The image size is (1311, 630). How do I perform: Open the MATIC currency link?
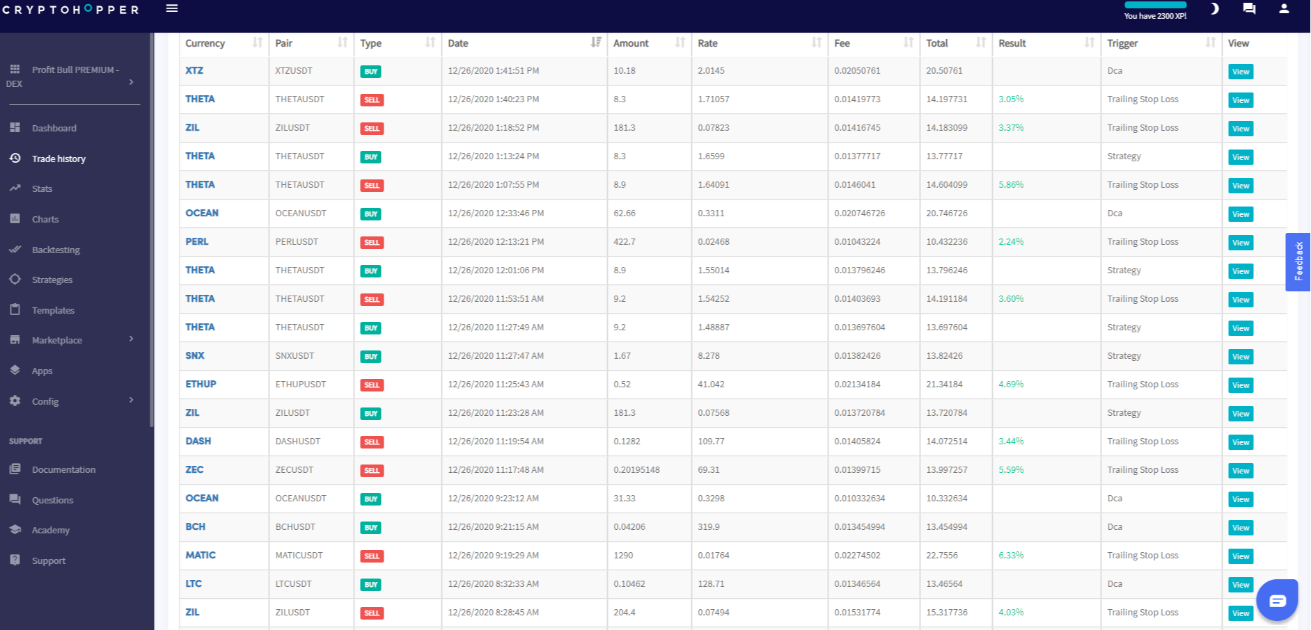click(200, 555)
